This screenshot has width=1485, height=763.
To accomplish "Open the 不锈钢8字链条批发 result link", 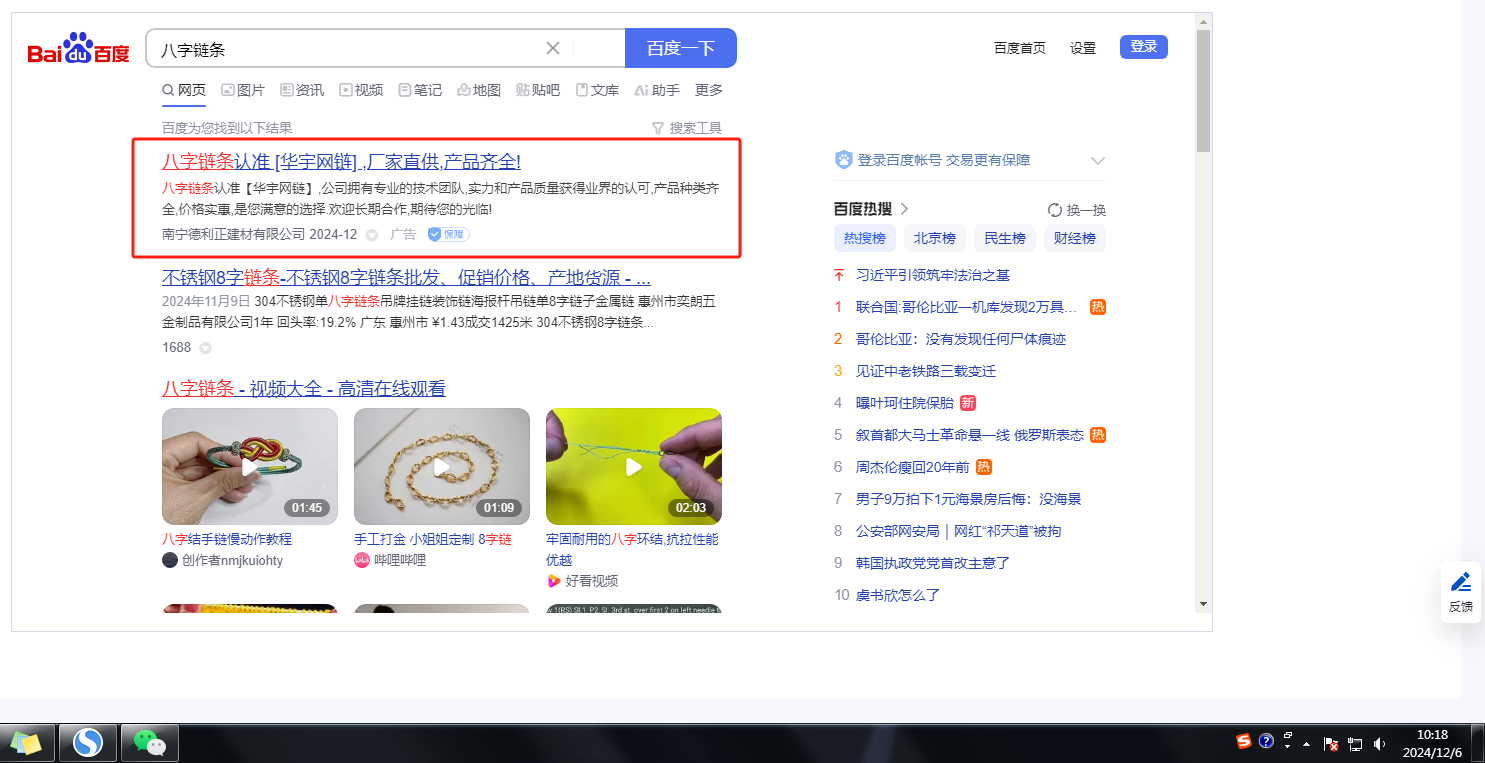I will (x=406, y=277).
